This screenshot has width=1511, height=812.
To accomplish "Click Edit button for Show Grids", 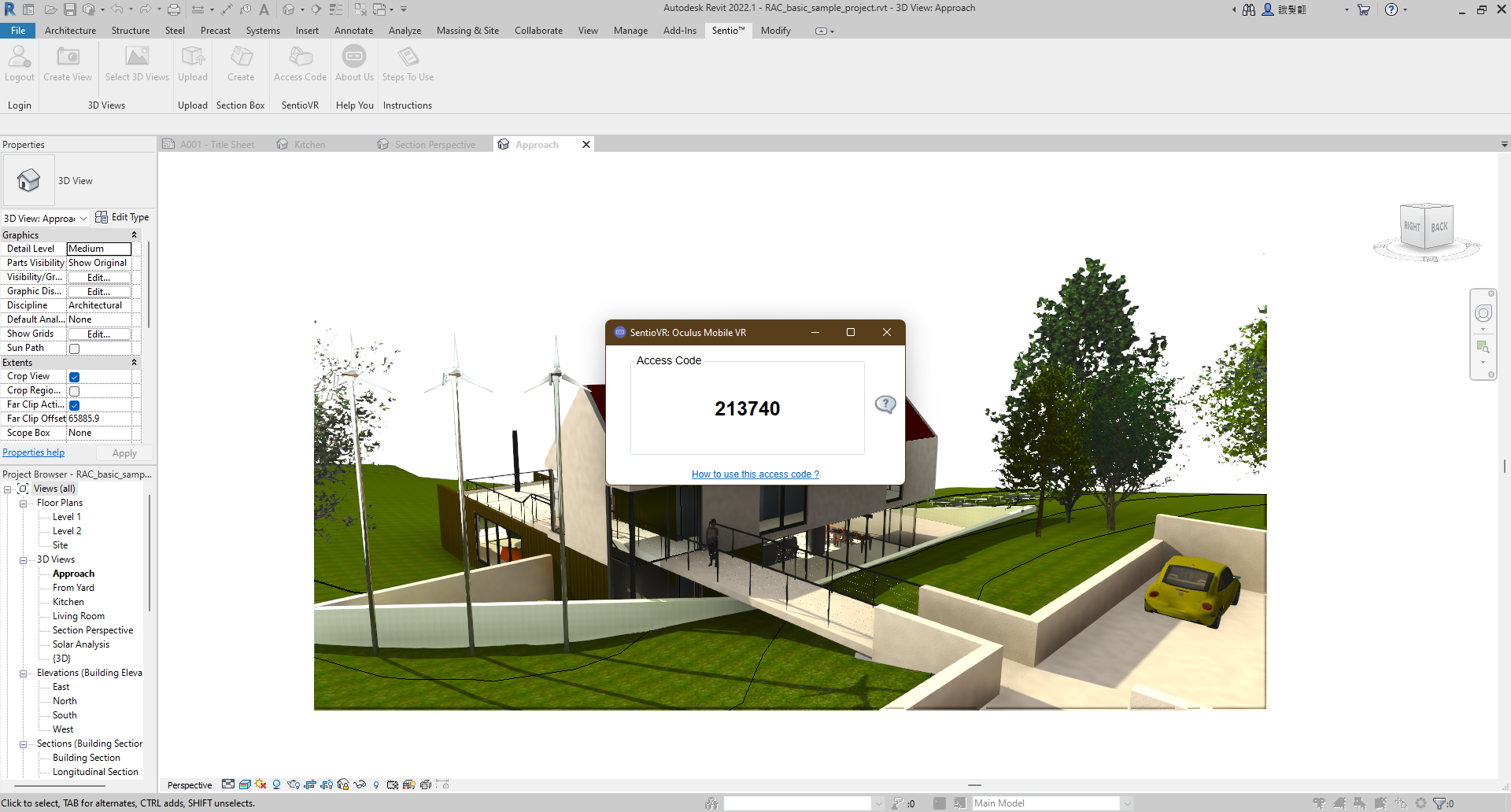I will click(x=99, y=334).
